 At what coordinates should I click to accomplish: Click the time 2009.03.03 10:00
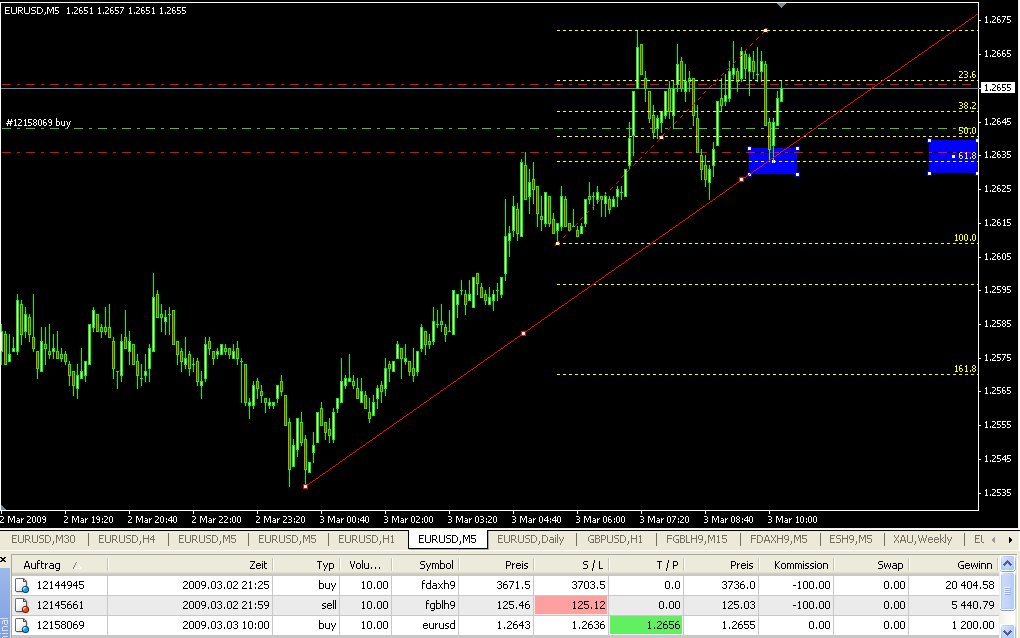point(226,626)
